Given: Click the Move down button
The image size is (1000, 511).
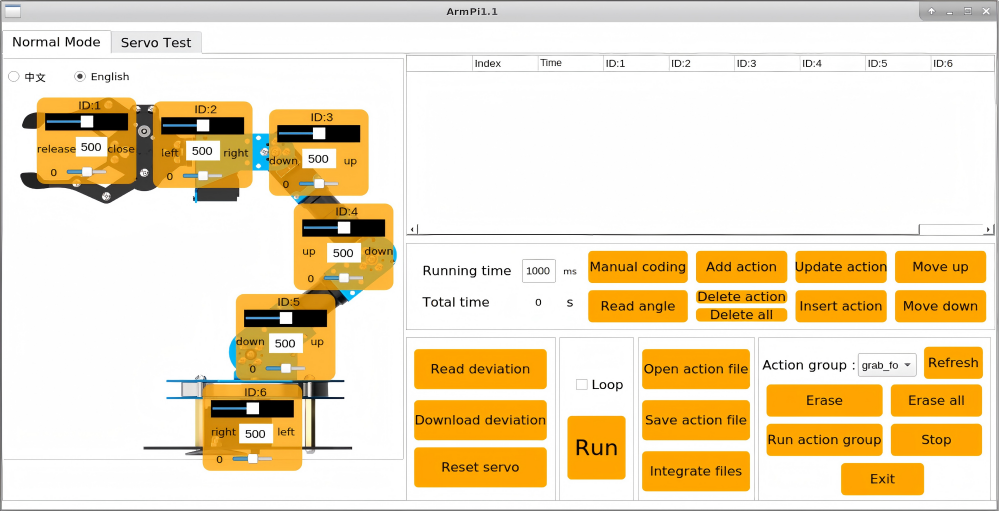Looking at the screenshot, I should click(940, 306).
